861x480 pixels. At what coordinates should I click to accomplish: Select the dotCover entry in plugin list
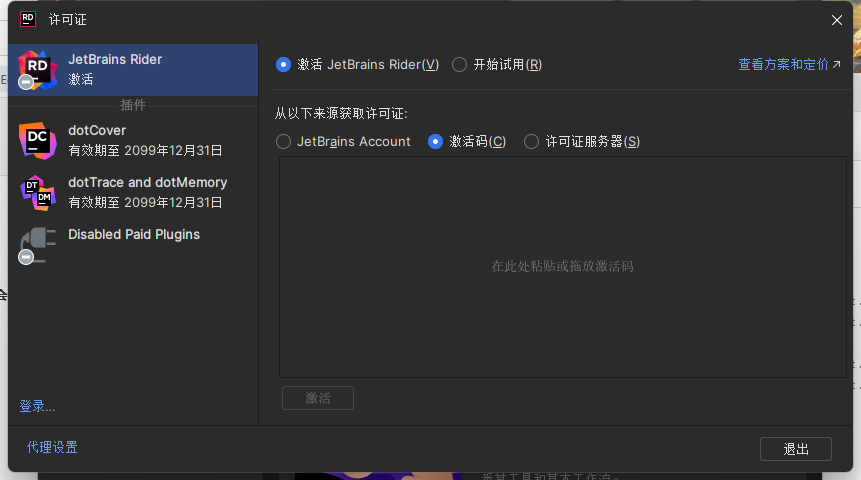click(133, 141)
